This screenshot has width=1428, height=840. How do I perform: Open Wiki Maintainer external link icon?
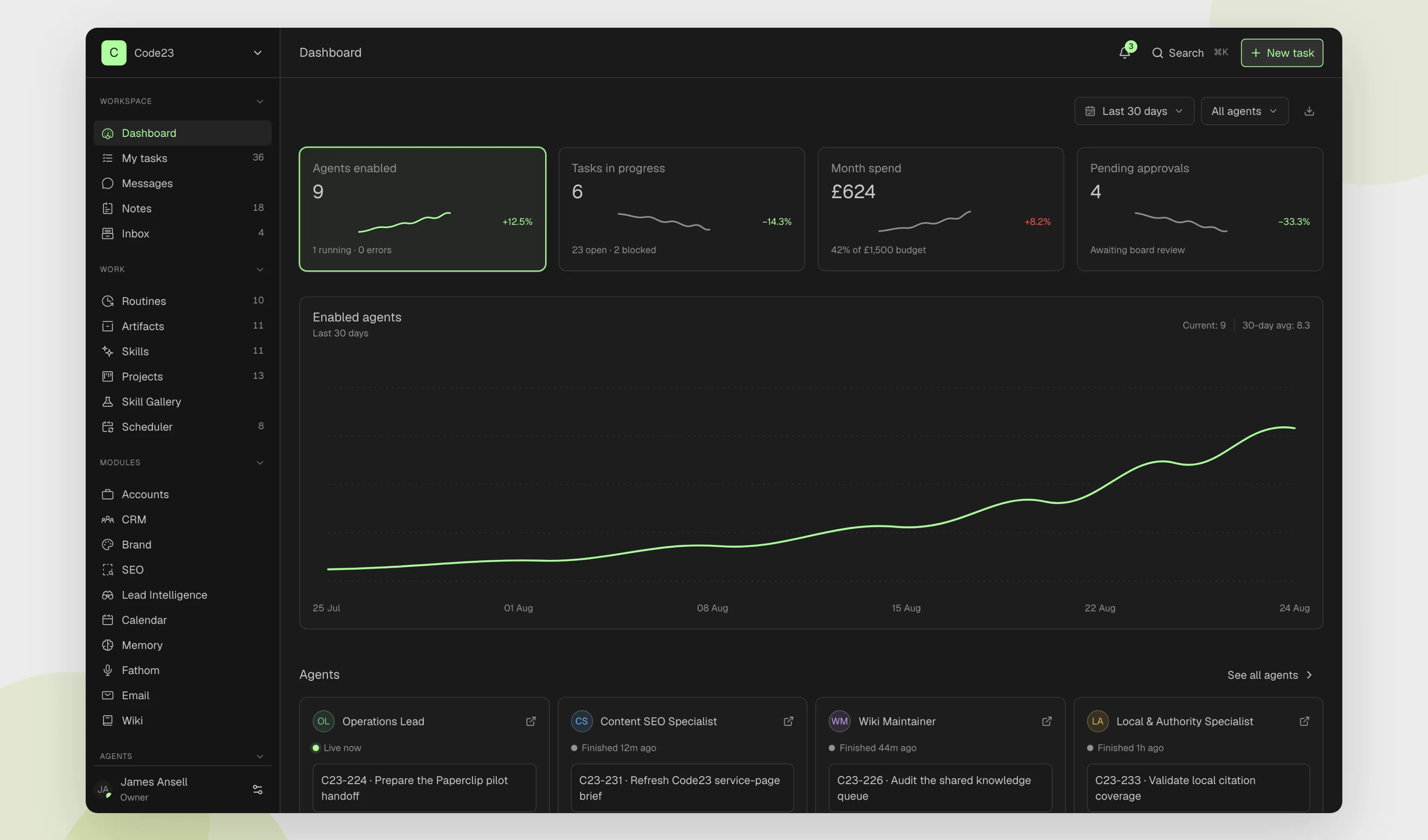pos(1047,722)
